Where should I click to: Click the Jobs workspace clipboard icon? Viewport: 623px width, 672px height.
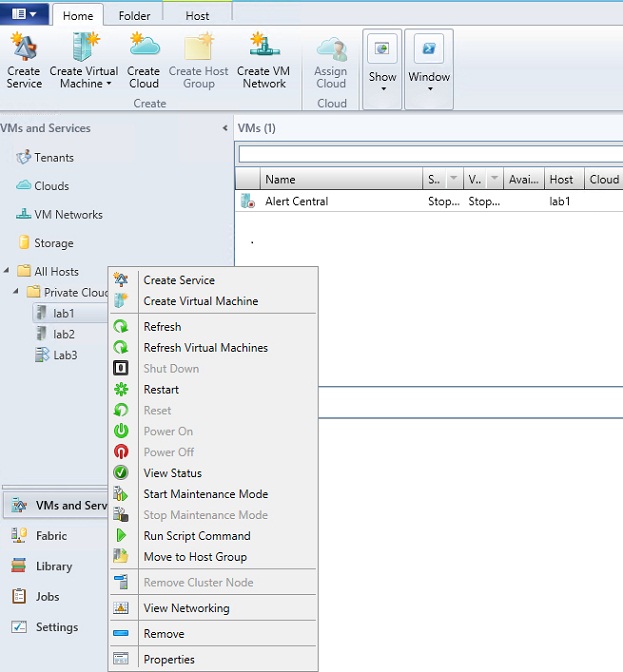pos(19,596)
